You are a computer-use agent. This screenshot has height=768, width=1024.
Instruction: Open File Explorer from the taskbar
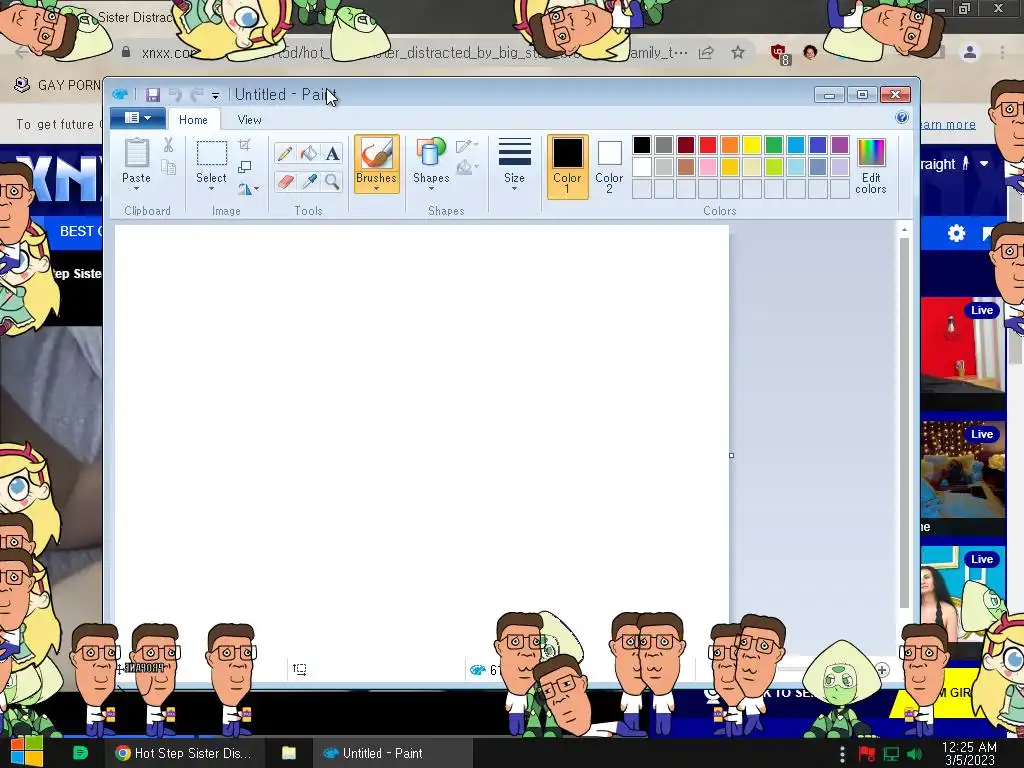click(x=289, y=753)
